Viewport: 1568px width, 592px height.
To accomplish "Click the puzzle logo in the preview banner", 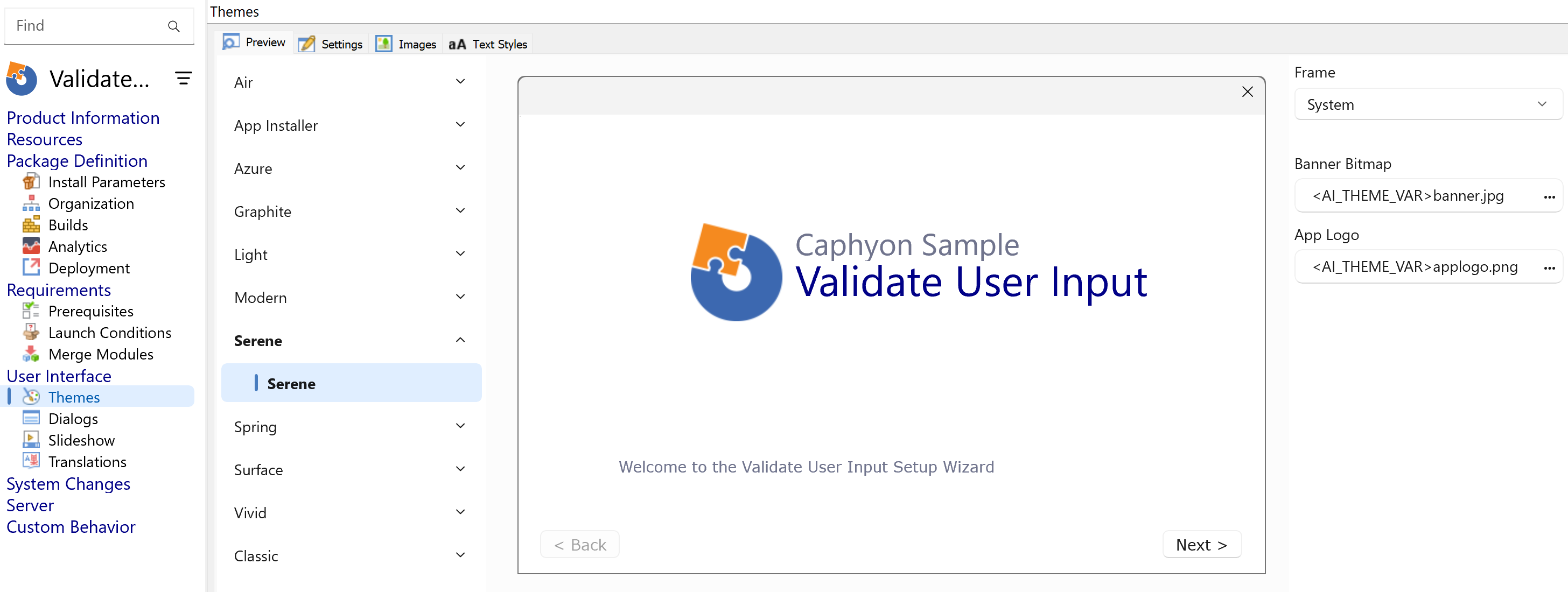I will [x=736, y=272].
